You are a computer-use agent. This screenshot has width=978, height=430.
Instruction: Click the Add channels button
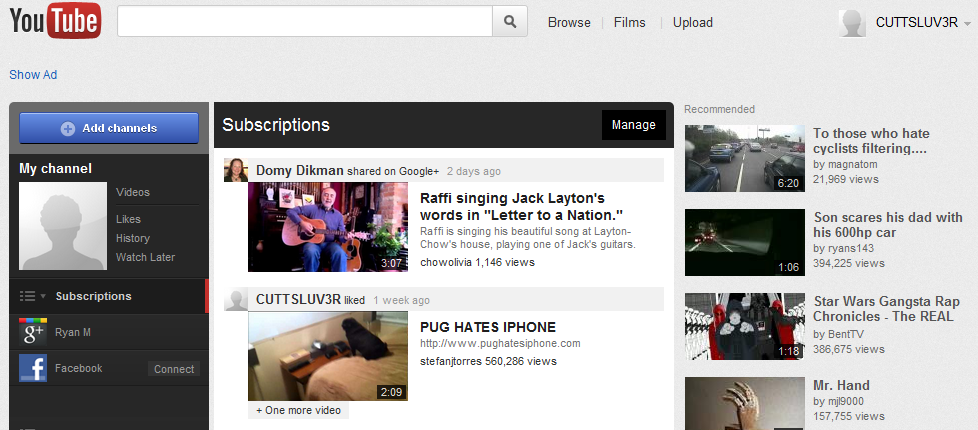pos(109,128)
